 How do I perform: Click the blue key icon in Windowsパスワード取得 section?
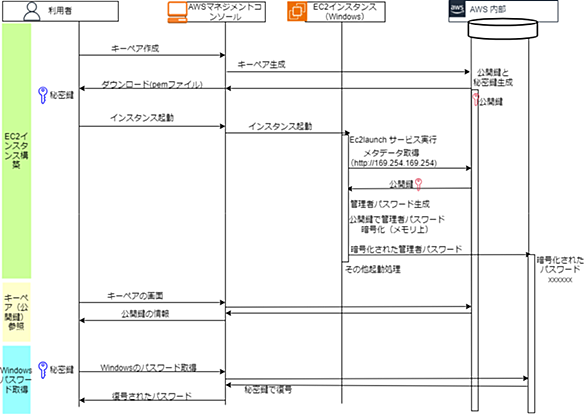43,370
